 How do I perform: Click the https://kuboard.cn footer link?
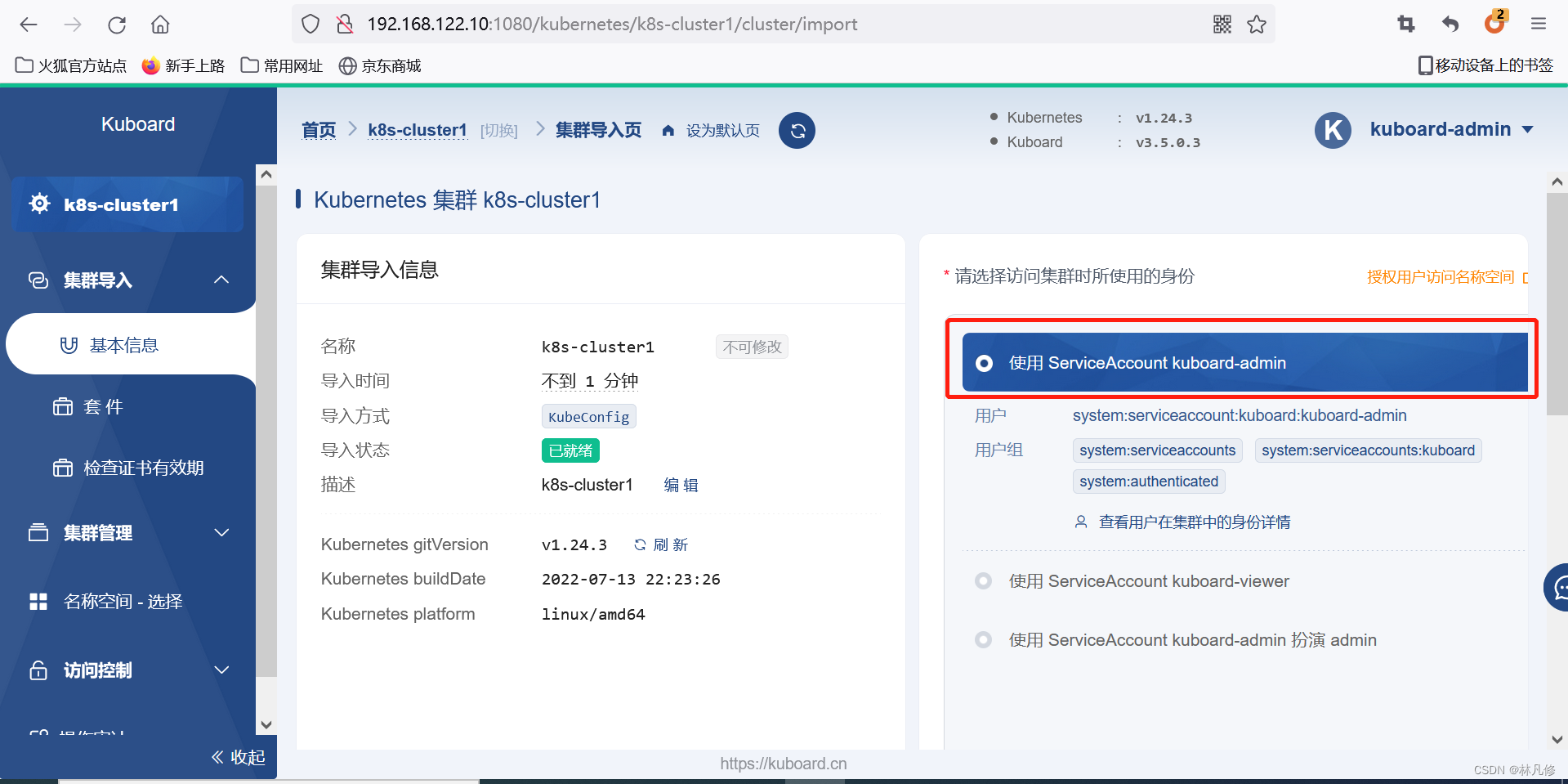783,764
